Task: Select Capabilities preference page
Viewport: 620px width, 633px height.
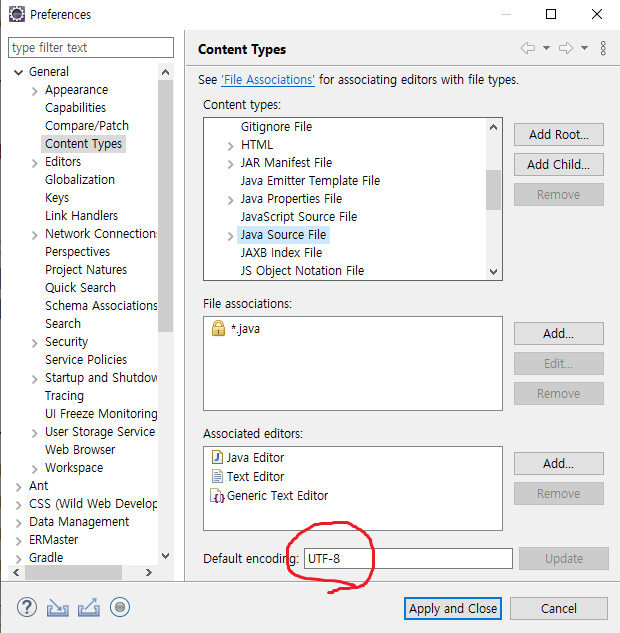Action: [75, 108]
